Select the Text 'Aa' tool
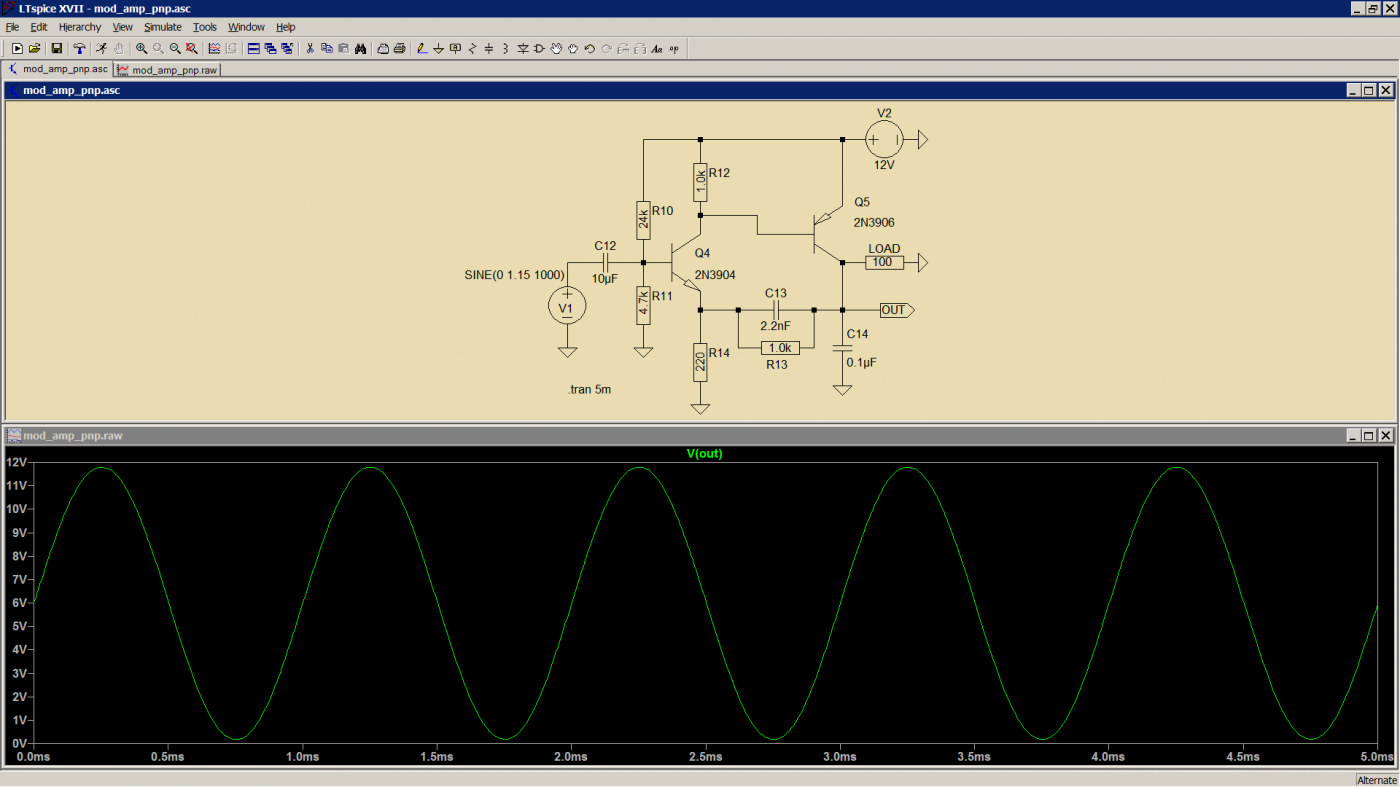 click(657, 48)
